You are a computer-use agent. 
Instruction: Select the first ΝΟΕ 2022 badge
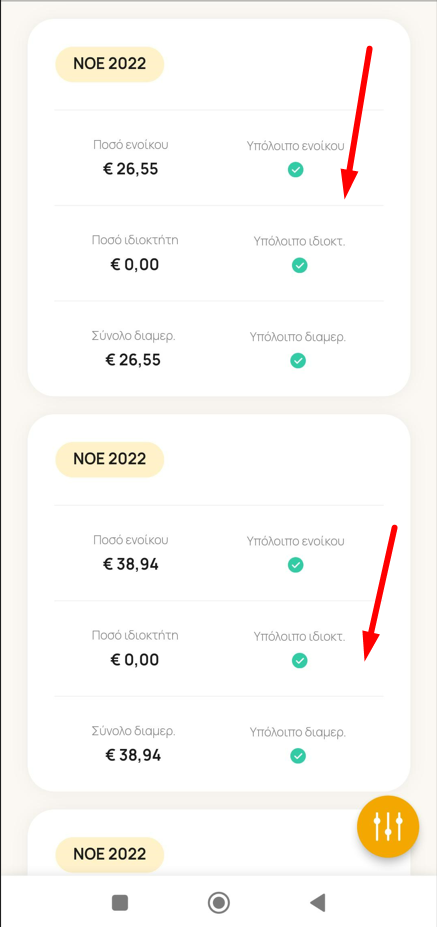[x=109, y=64]
